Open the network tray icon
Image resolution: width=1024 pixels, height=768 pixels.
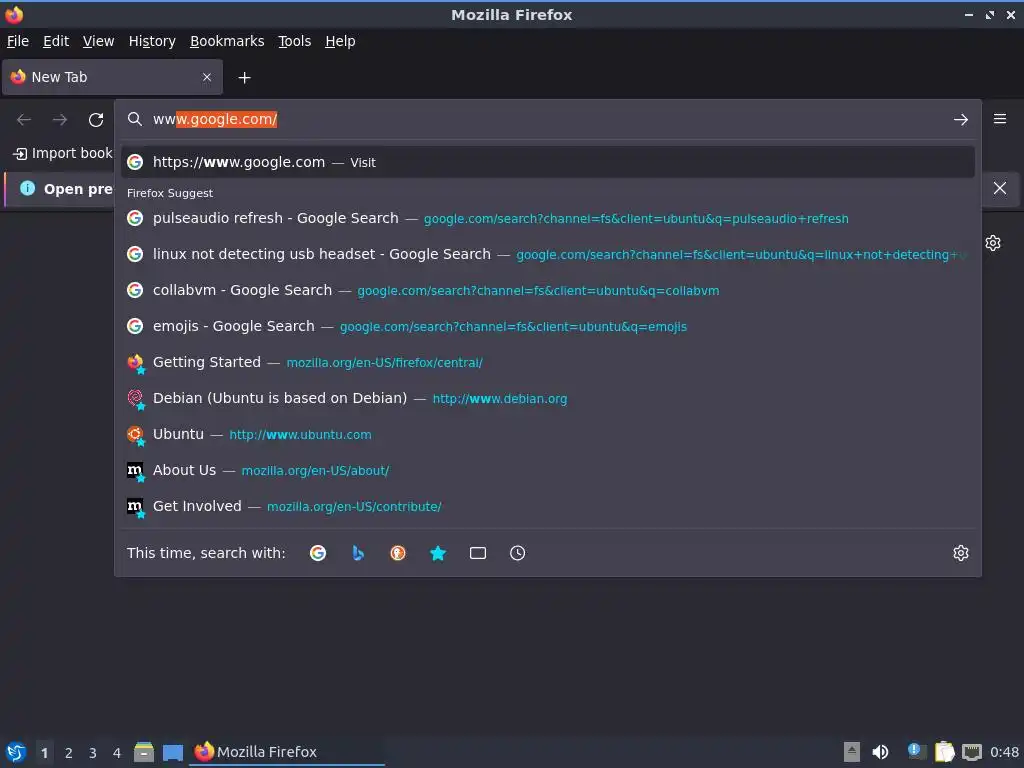[972, 752]
